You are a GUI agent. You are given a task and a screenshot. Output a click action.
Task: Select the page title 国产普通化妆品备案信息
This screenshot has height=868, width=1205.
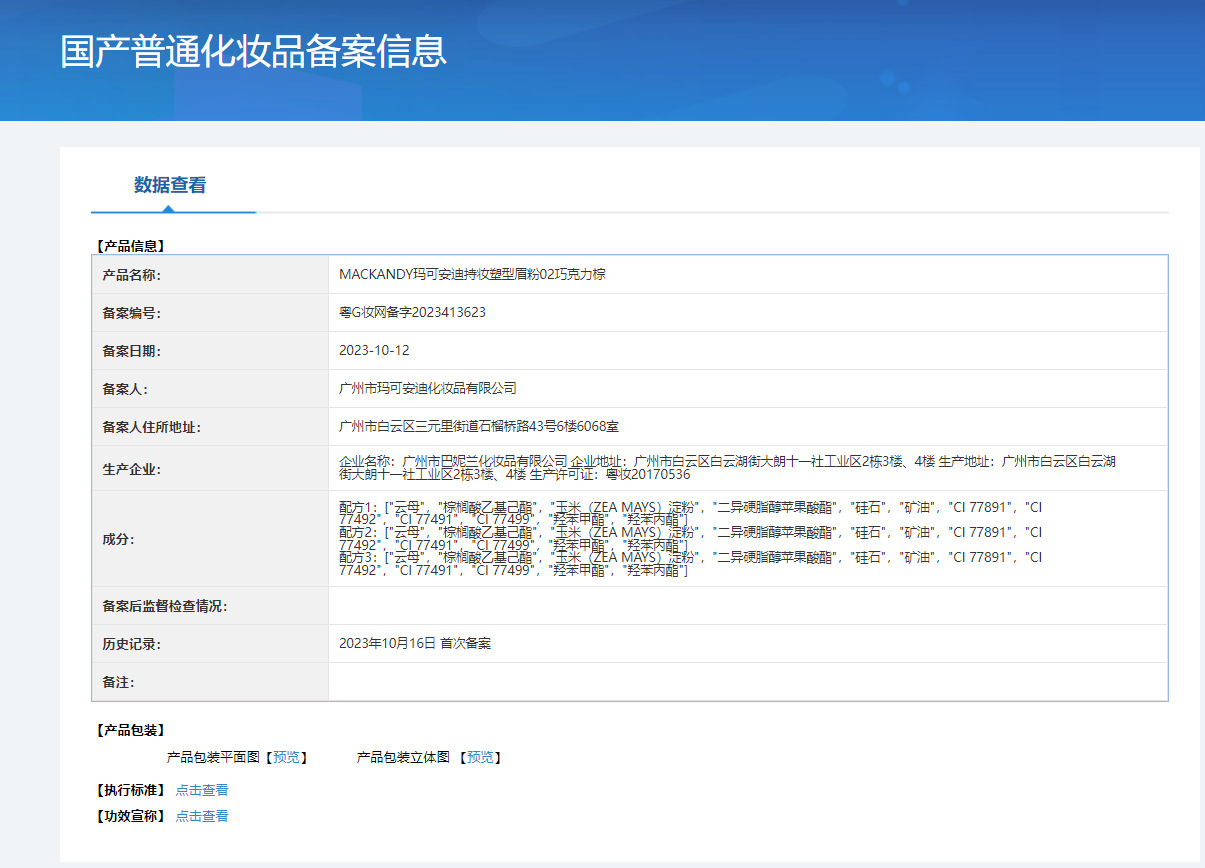(x=253, y=51)
